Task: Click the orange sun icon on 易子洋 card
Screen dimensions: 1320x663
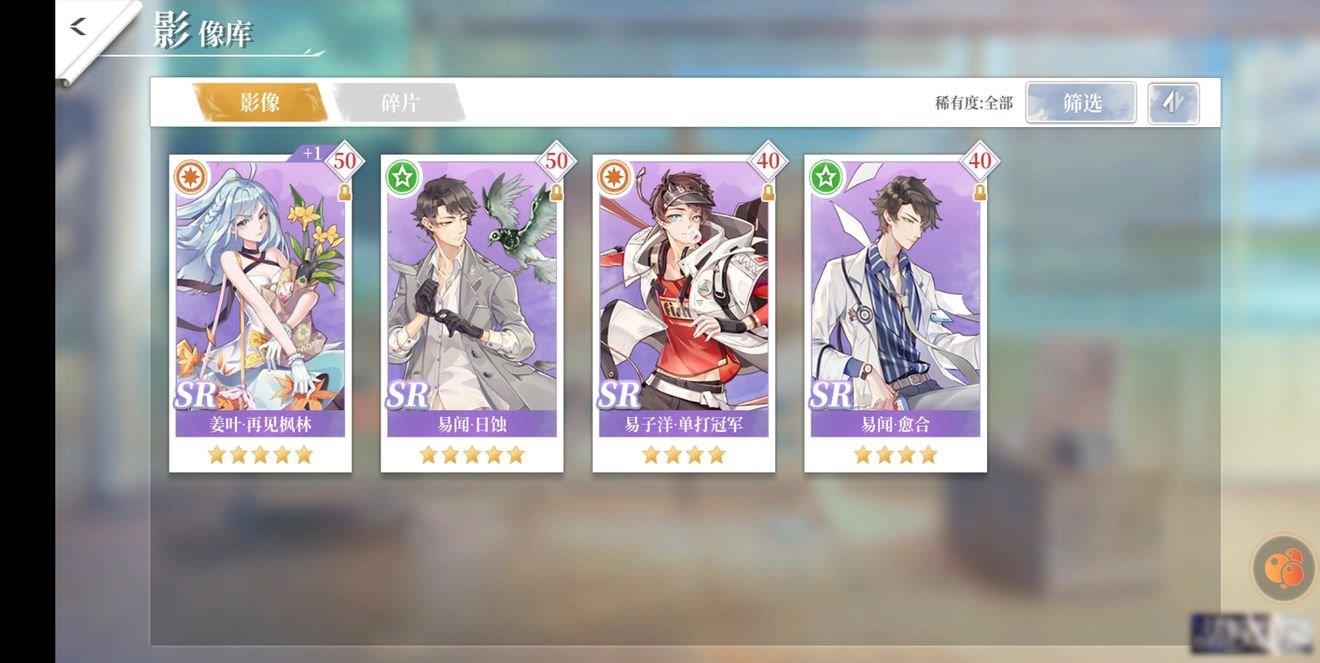Action: point(613,177)
